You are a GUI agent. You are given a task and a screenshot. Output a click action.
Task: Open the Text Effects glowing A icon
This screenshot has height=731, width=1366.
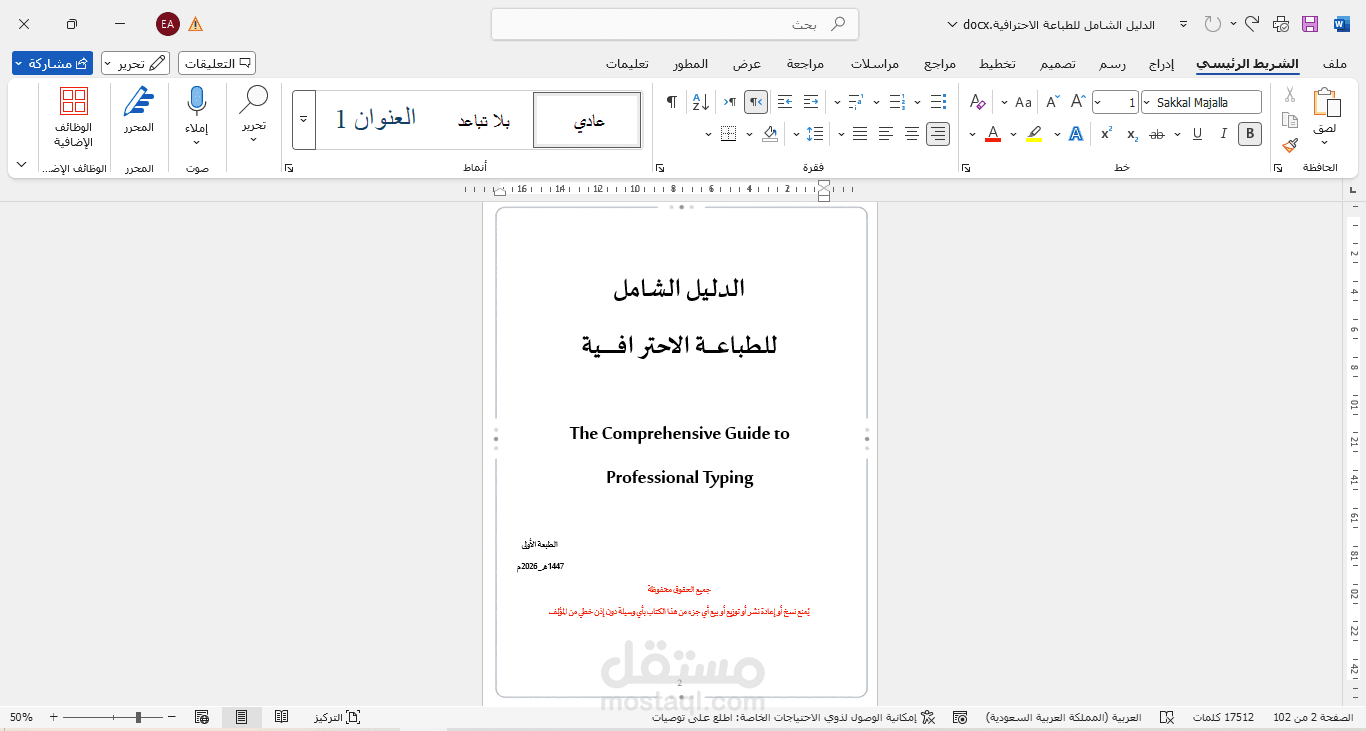1076,133
